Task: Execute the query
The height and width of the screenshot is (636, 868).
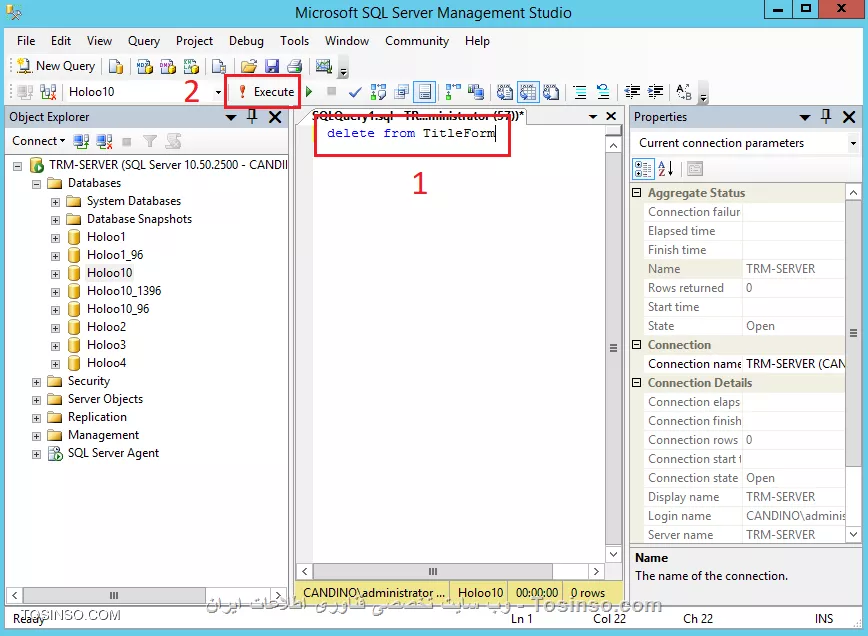Action: (266, 92)
